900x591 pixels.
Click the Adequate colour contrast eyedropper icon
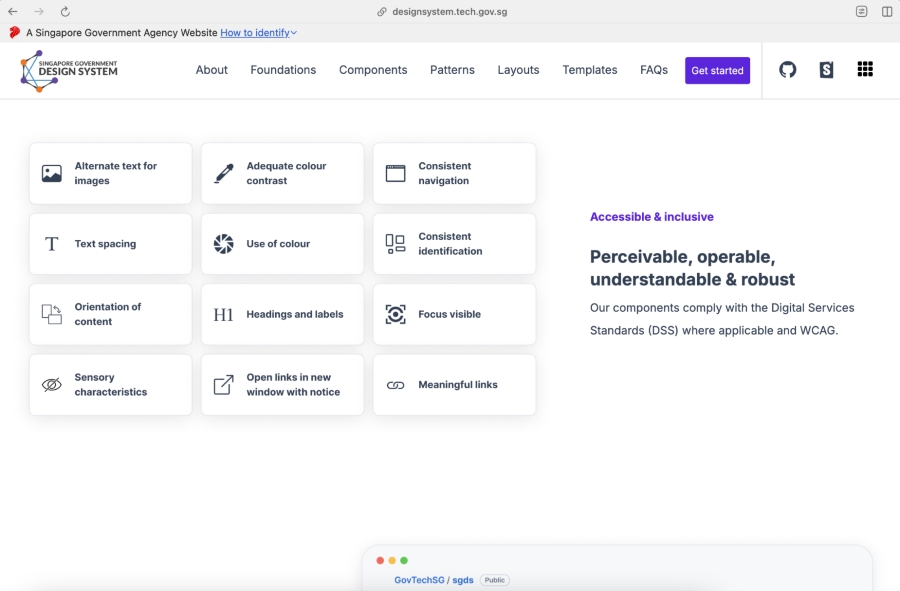pos(224,174)
